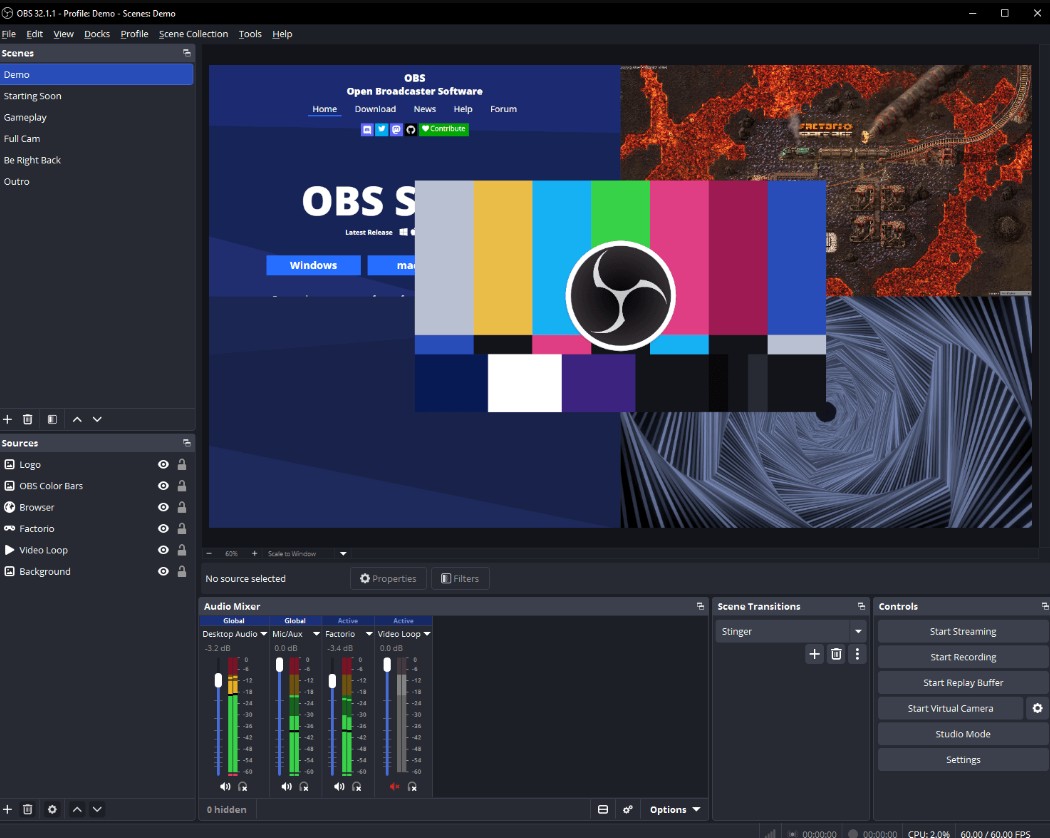Image resolution: width=1050 pixels, height=838 pixels.
Task: Toggle monitoring headphone icon for Factorio
Action: [x=356, y=787]
